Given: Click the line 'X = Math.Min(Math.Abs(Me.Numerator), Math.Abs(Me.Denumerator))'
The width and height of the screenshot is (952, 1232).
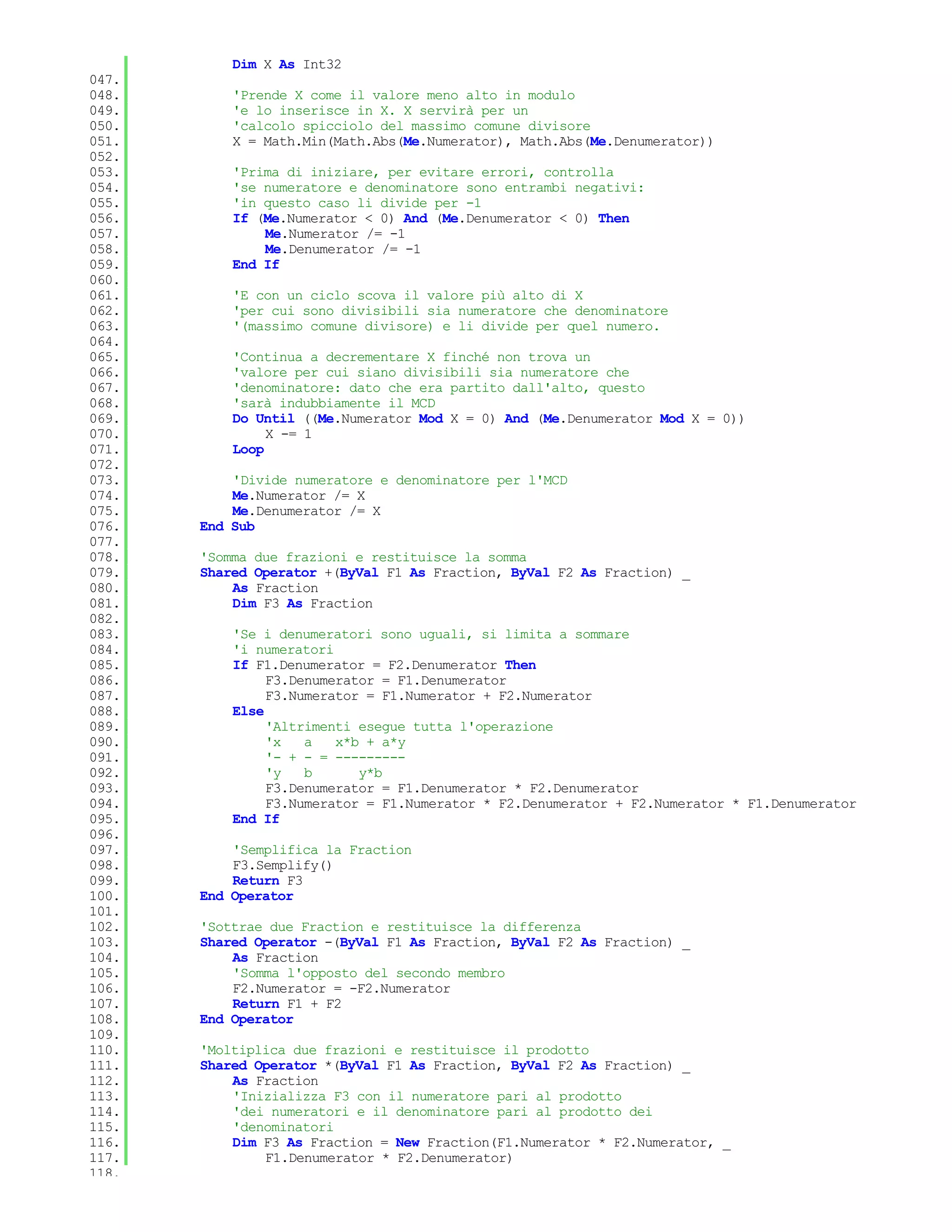Looking at the screenshot, I should coord(473,142).
